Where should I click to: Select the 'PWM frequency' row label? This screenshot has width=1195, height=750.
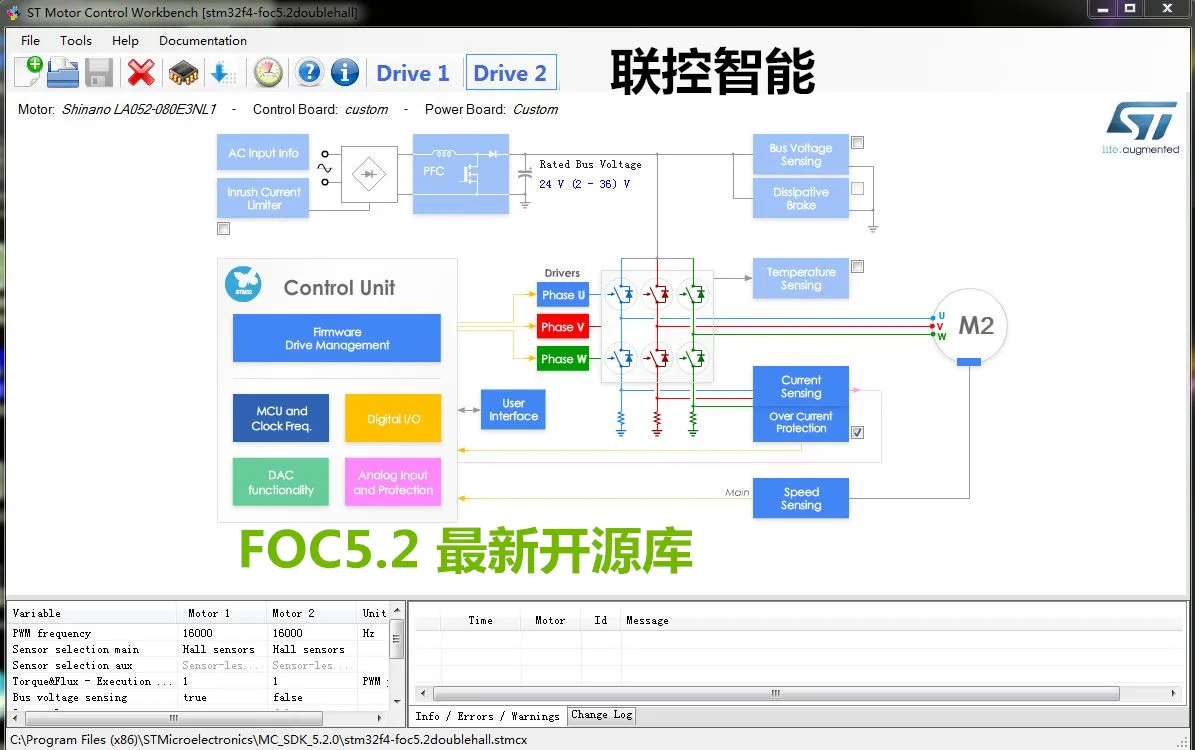pyautogui.click(x=51, y=633)
